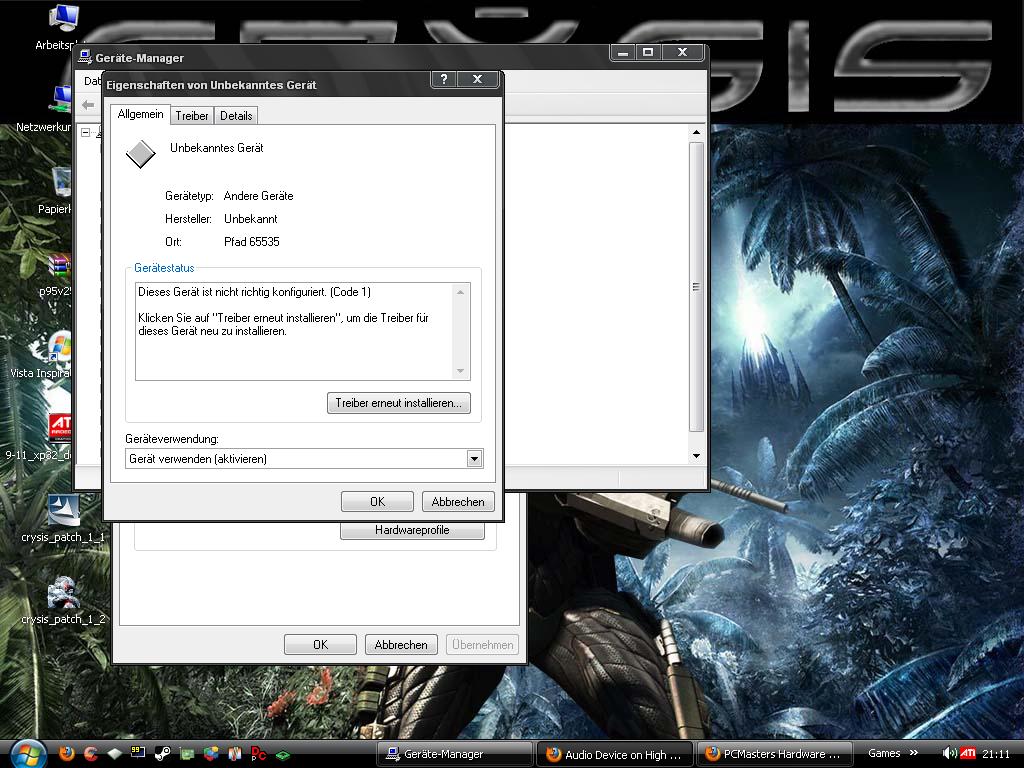Click OK in the system properties window

(x=320, y=645)
